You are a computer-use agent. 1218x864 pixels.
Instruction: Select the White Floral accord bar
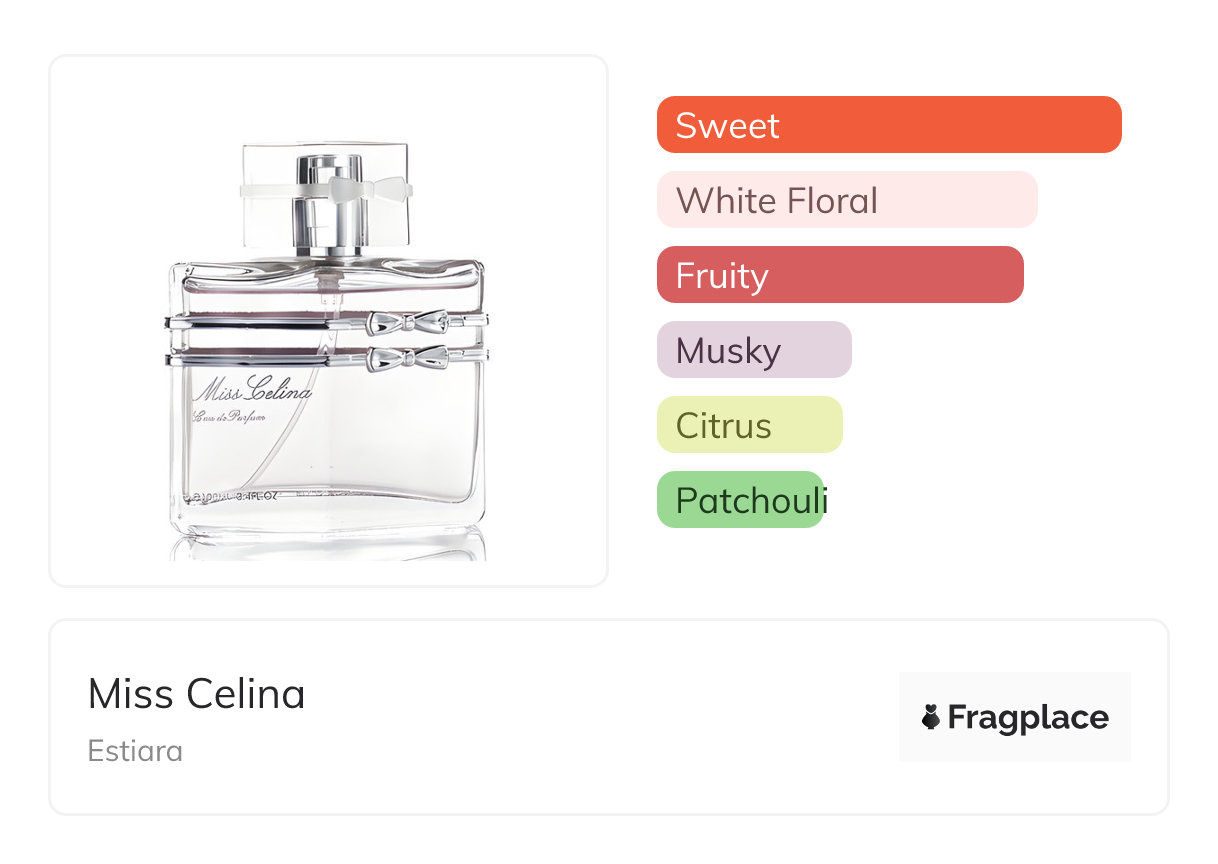tap(846, 200)
